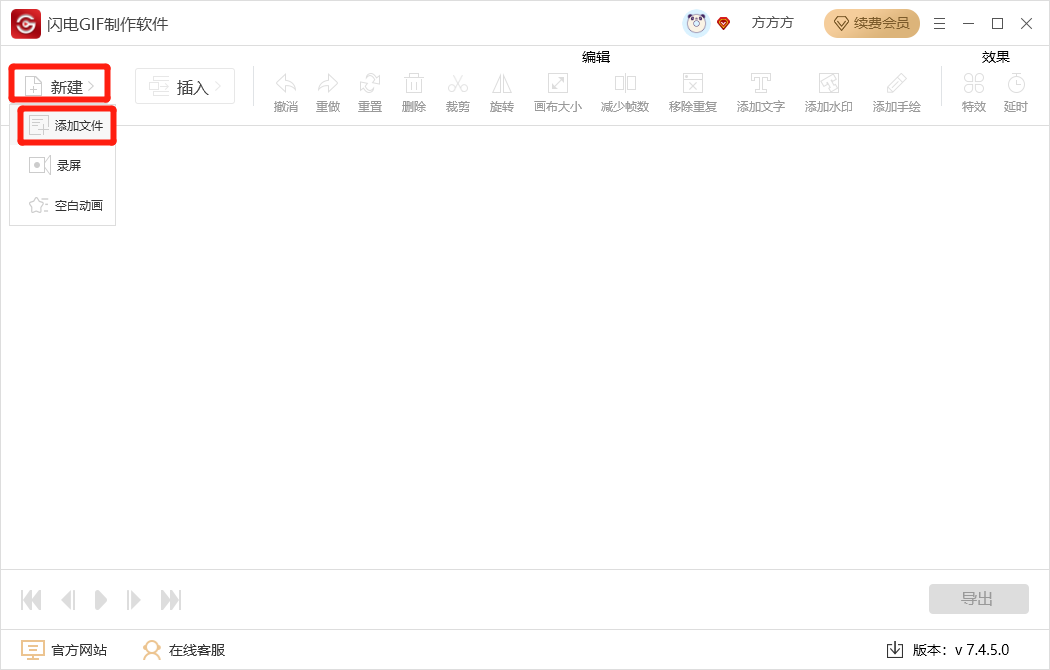Screen dimensions: 1050x670
Task: Click the jump-to-last-frame playback control
Action: coord(170,599)
